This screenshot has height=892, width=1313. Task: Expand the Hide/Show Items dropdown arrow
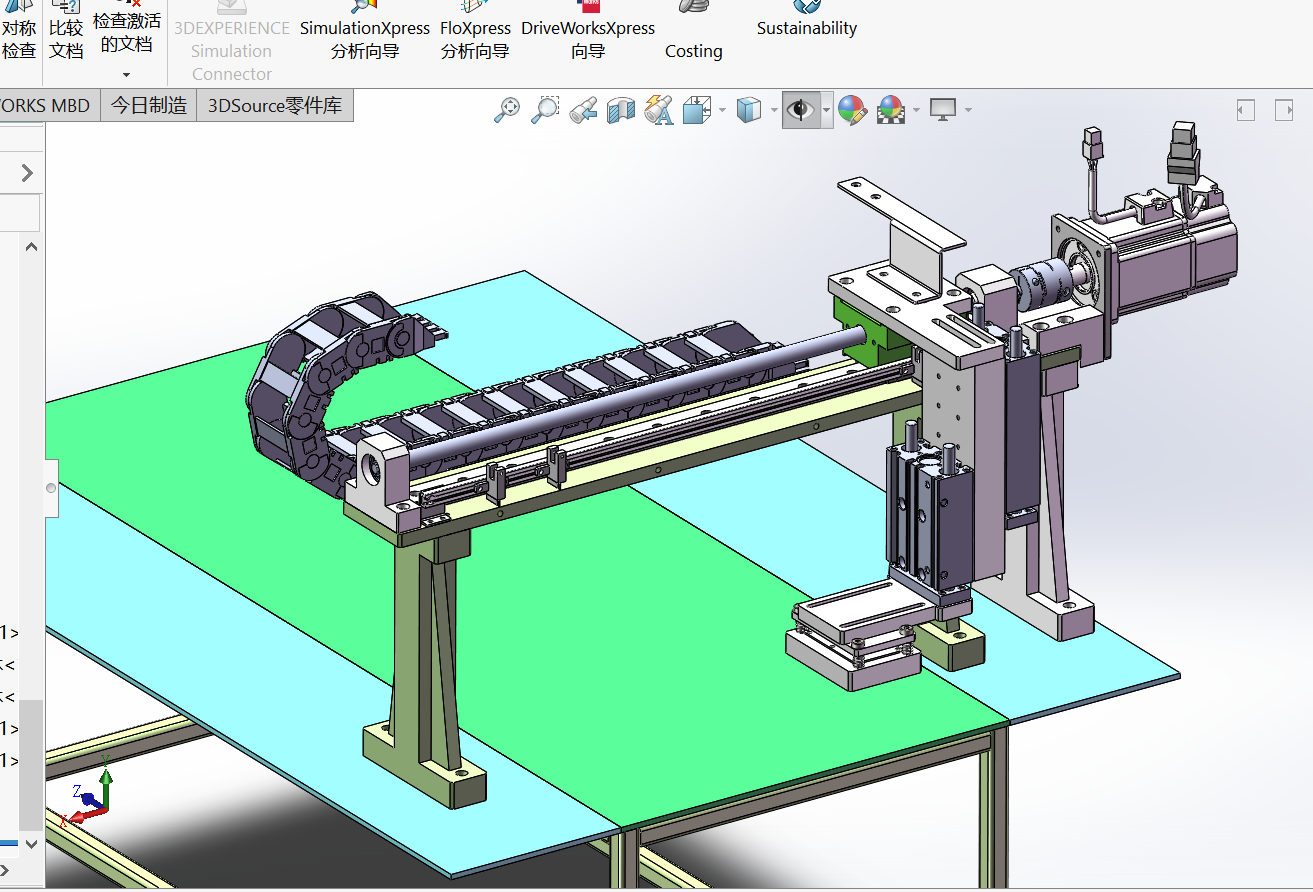826,110
